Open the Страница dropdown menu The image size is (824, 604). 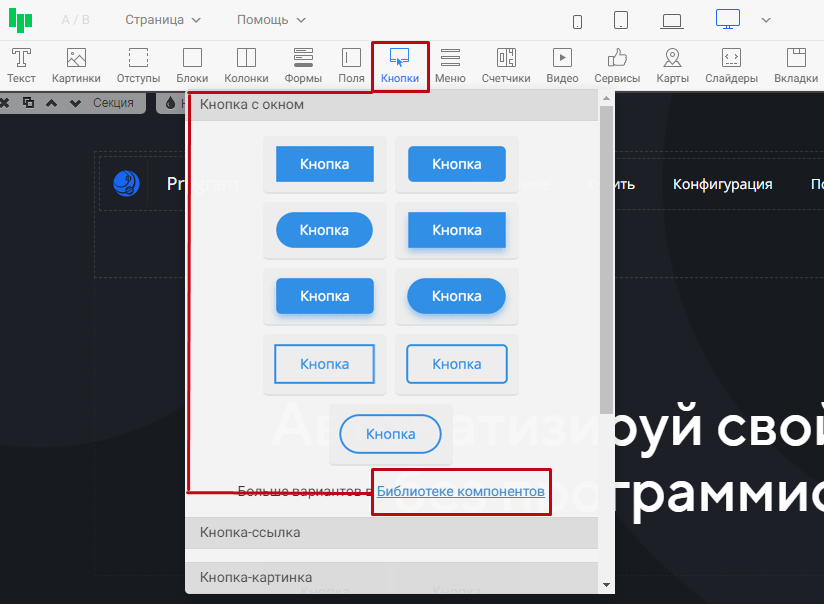click(x=163, y=20)
